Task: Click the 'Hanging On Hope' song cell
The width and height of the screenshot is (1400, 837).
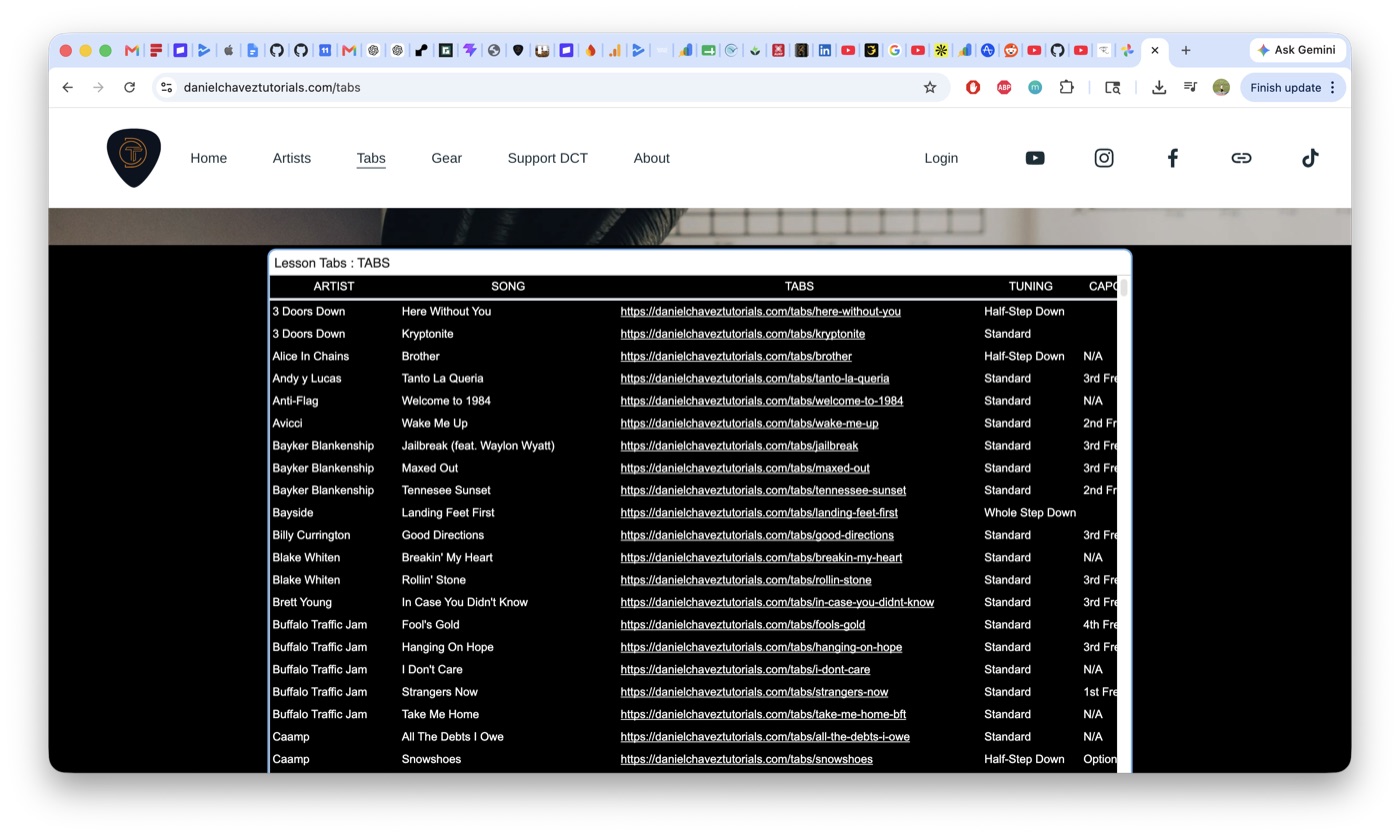Action: (x=447, y=647)
